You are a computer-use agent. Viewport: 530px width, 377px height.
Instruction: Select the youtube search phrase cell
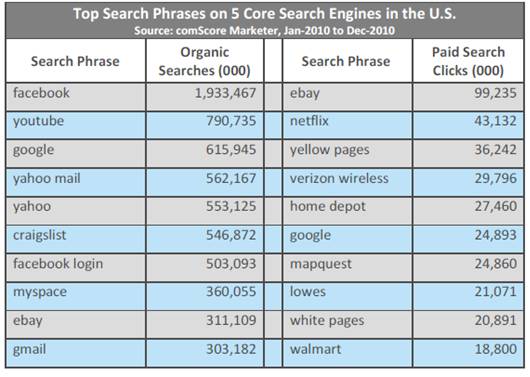(76, 125)
